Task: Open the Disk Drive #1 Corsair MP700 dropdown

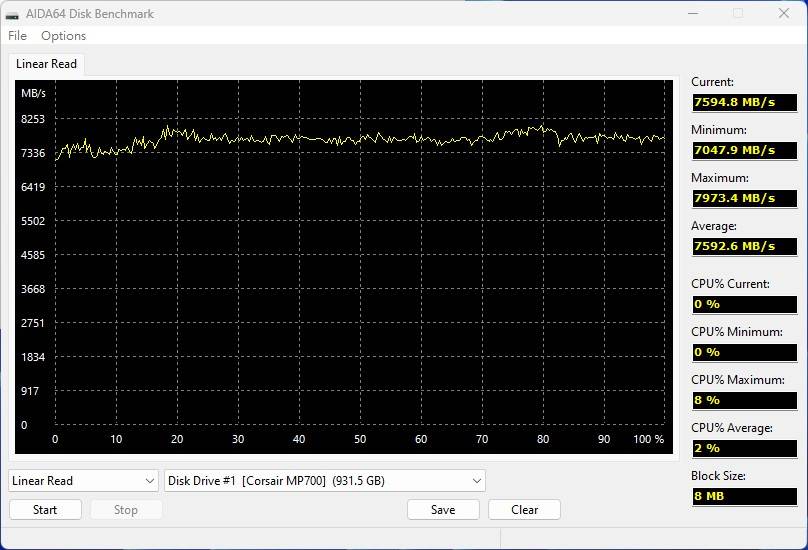Action: pyautogui.click(x=325, y=481)
